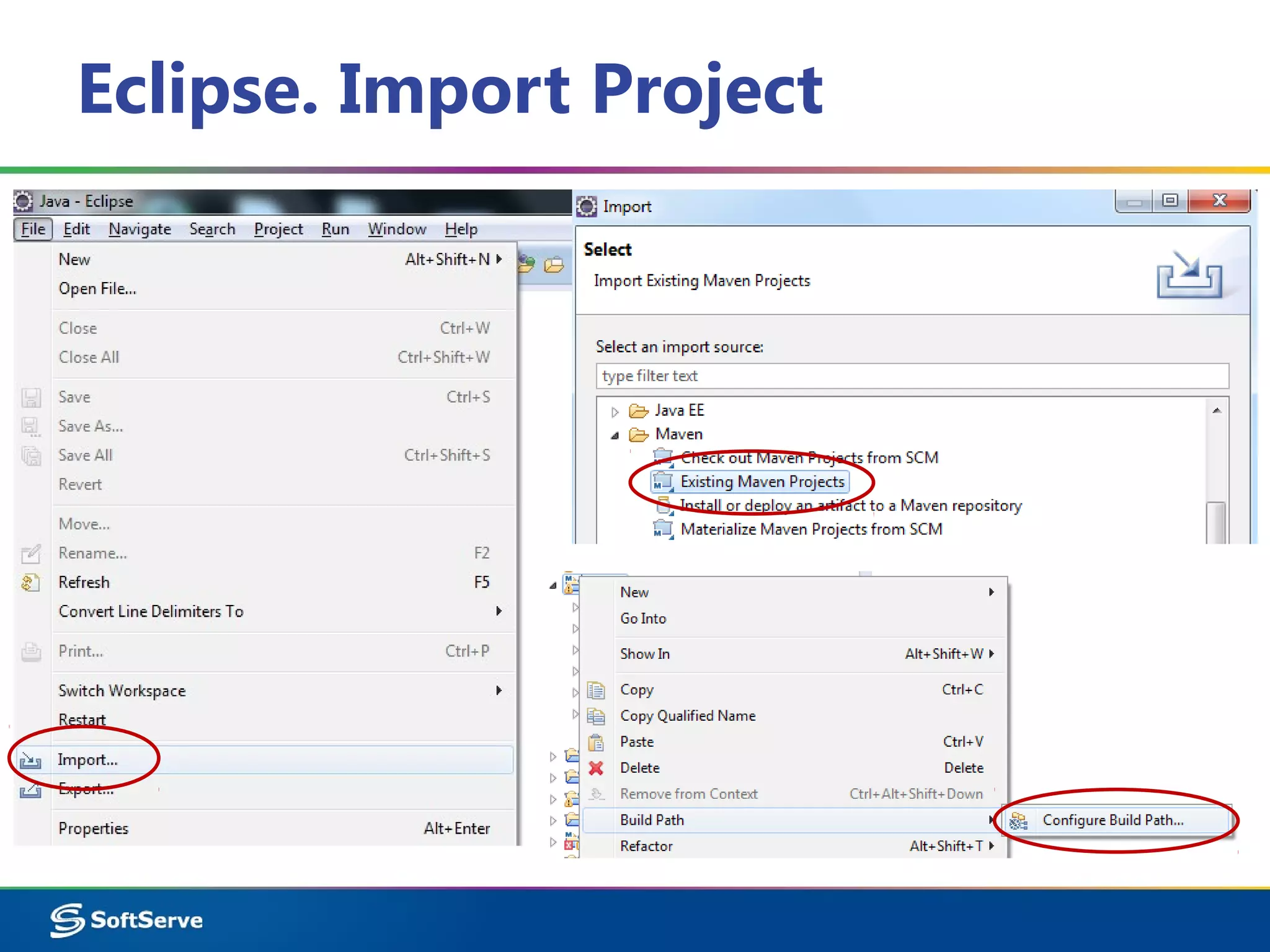The height and width of the screenshot is (952, 1270).
Task: Collapse the Maven project tree node
Action: tap(553, 586)
